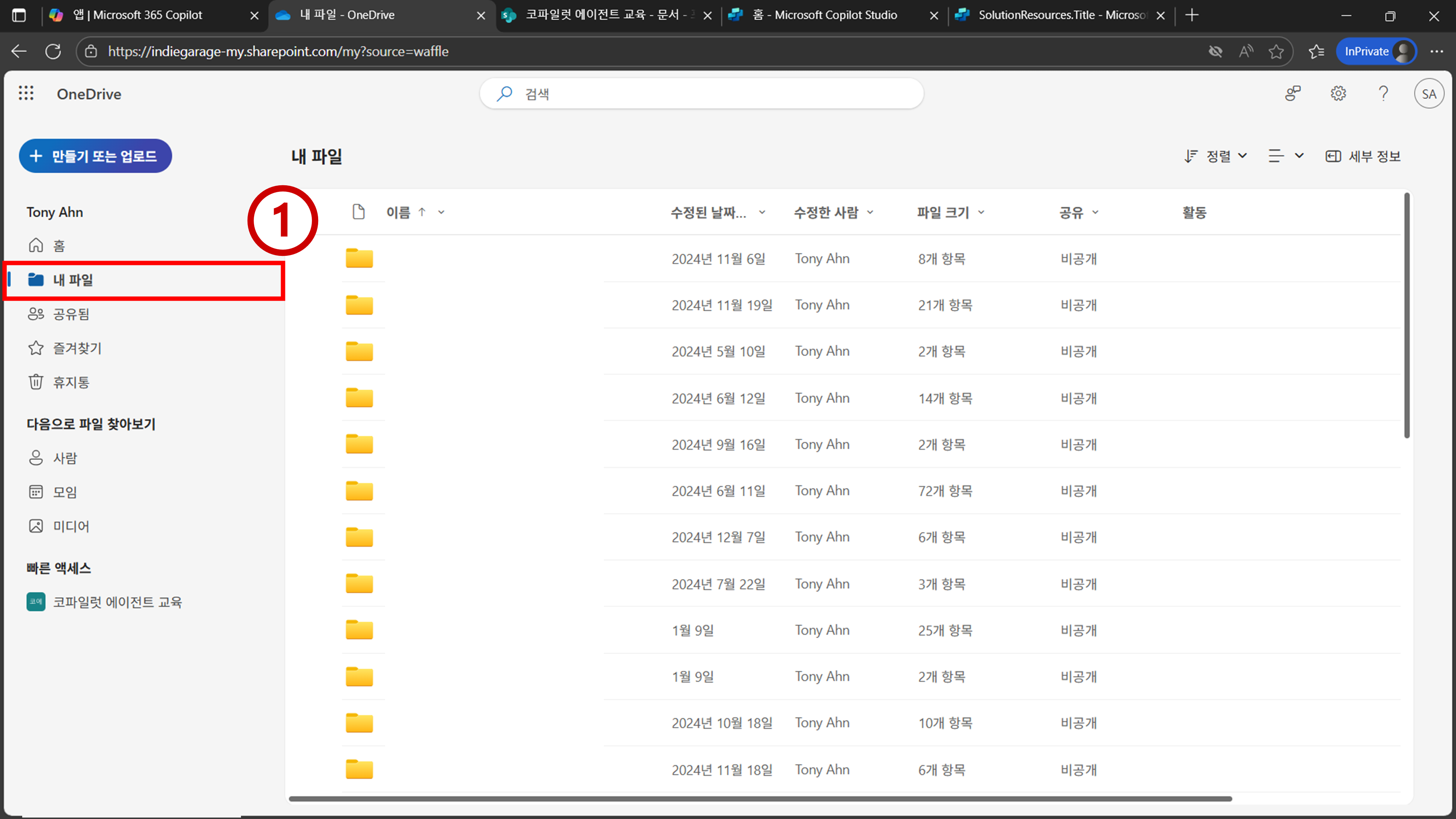Click the help question mark icon
Image resolution: width=1456 pixels, height=819 pixels.
click(x=1383, y=93)
